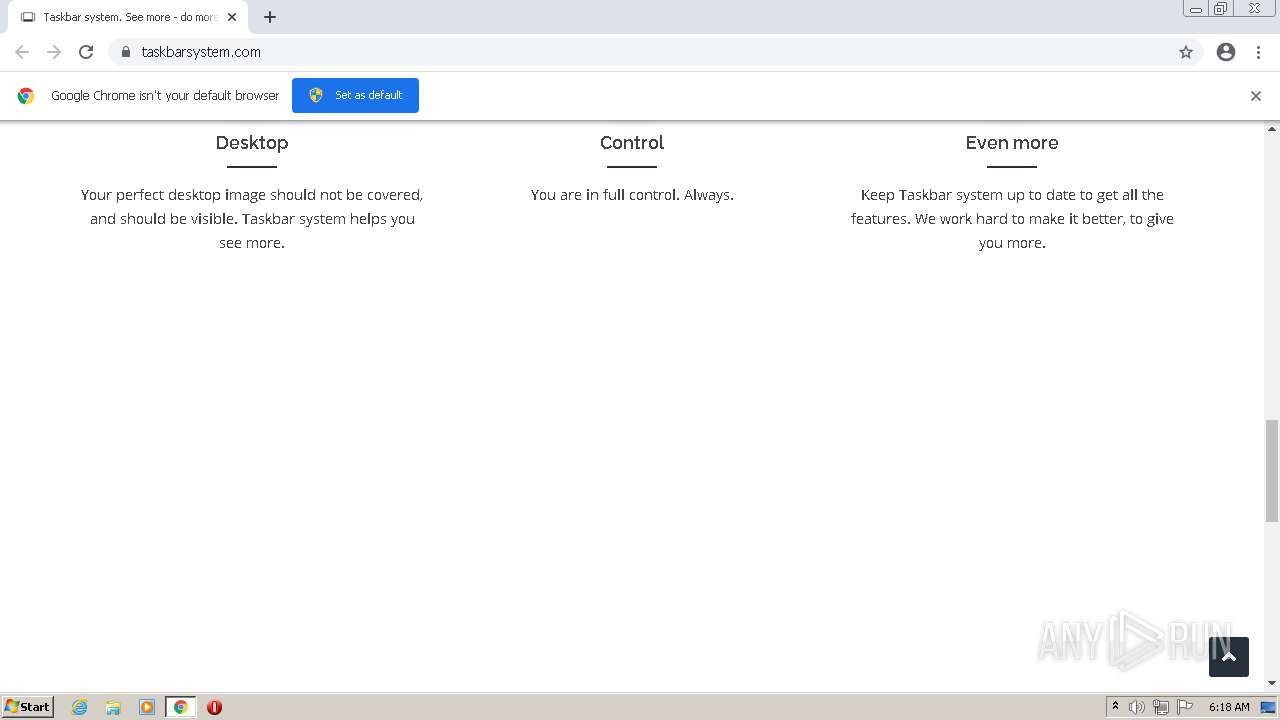Set Chrome as default browser
The width and height of the screenshot is (1280, 720).
click(355, 95)
